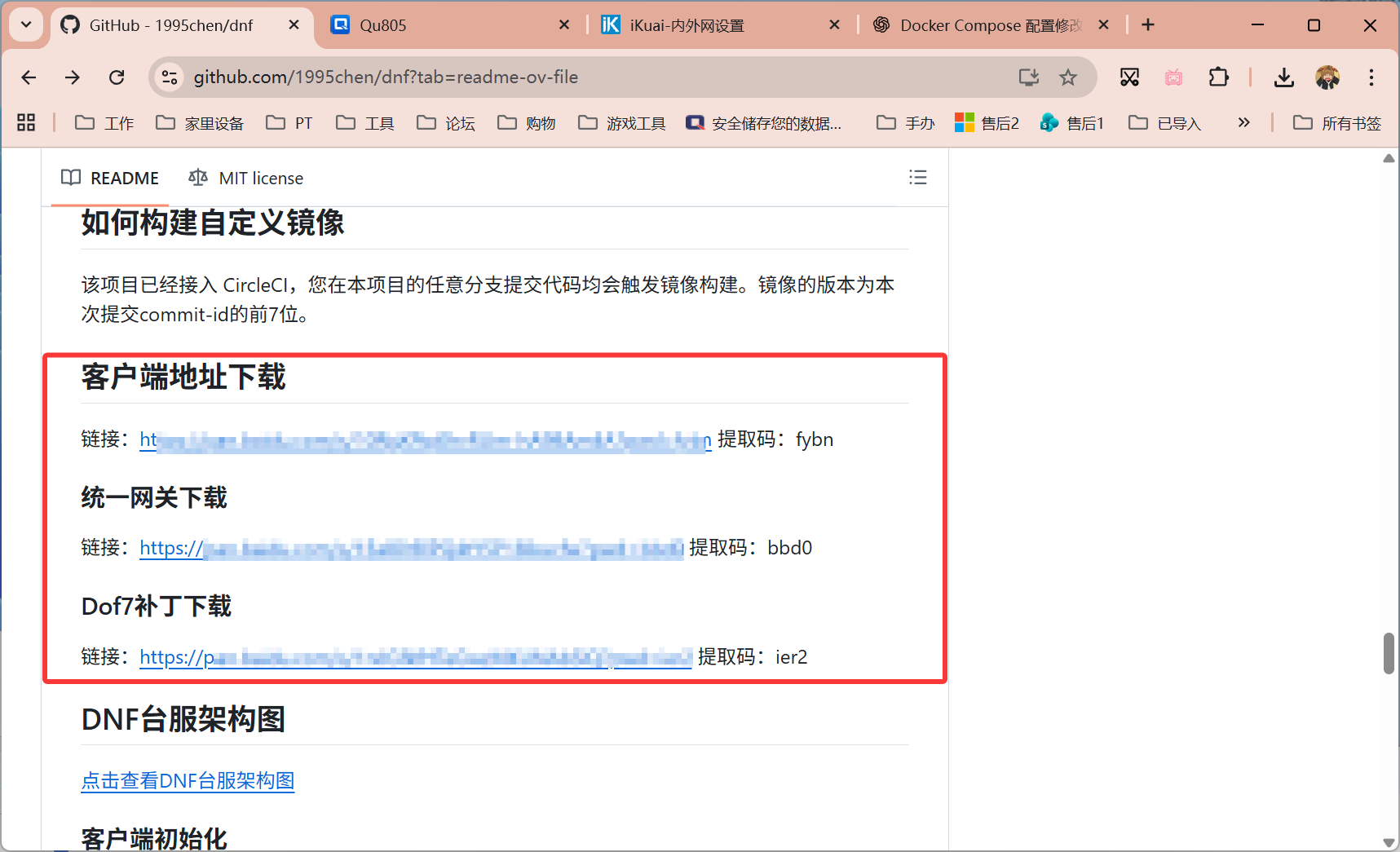This screenshot has width=1400, height=852.
Task: Toggle the bookmark star for this page
Action: (x=1068, y=77)
